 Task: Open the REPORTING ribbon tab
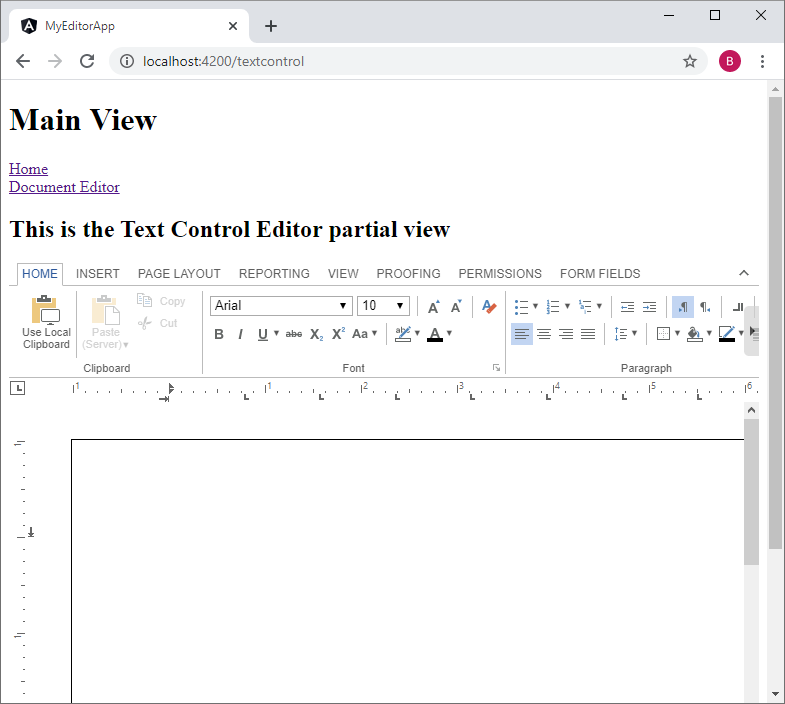coord(274,274)
